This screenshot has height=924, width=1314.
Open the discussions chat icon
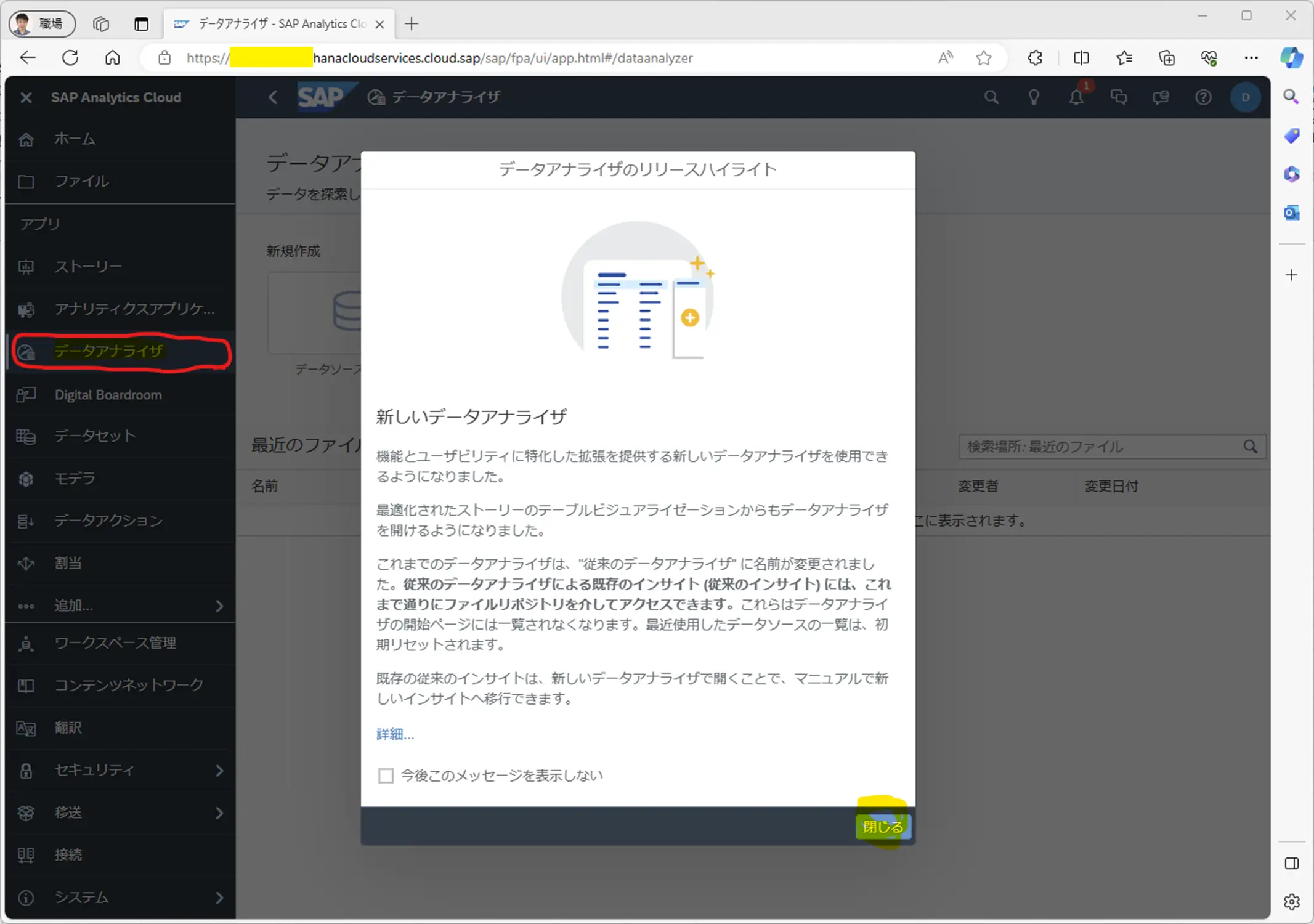1119,97
